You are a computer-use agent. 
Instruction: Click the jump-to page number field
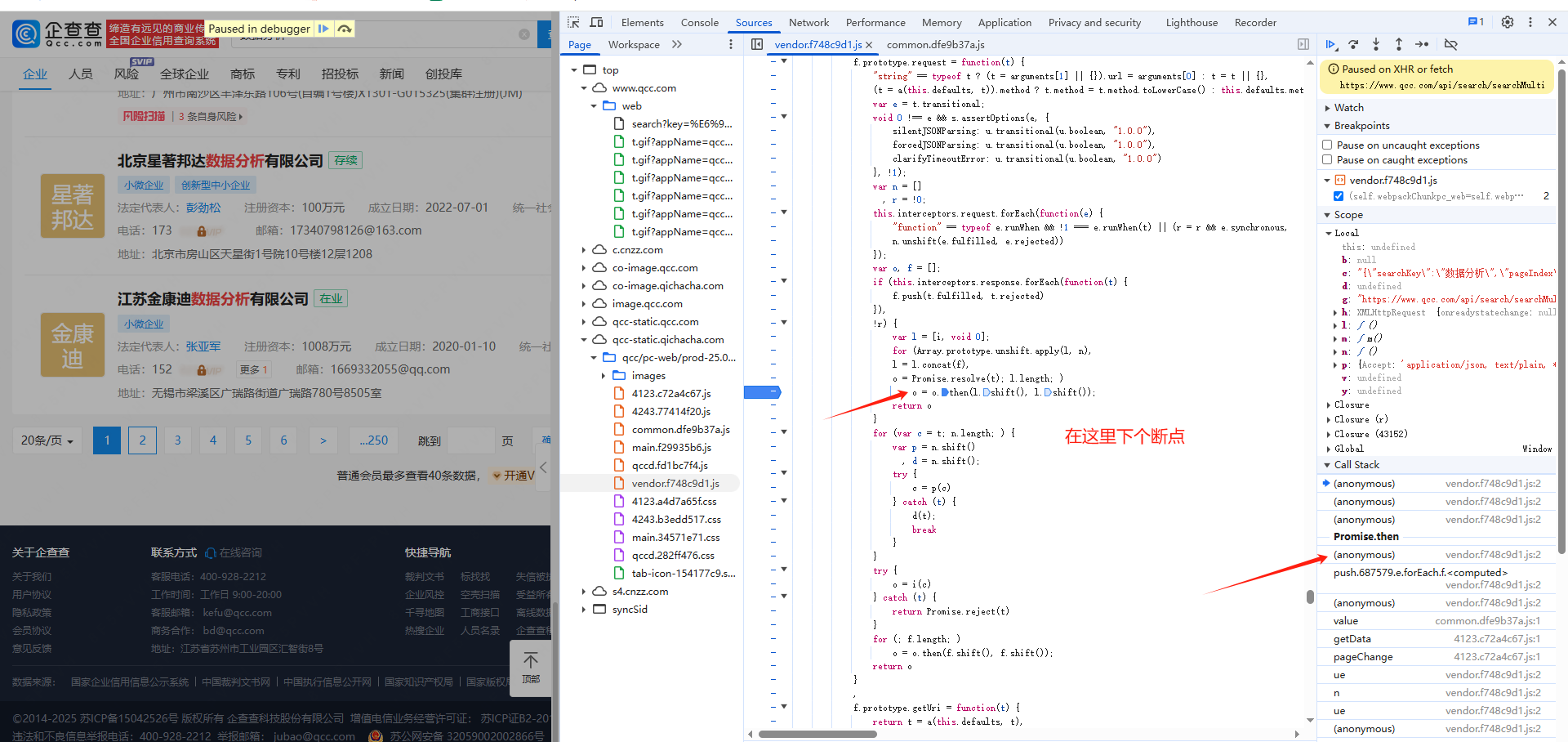tap(471, 440)
